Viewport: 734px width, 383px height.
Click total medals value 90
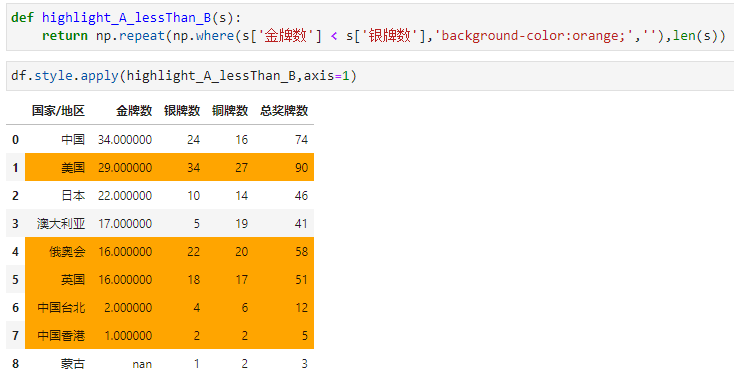coord(301,168)
